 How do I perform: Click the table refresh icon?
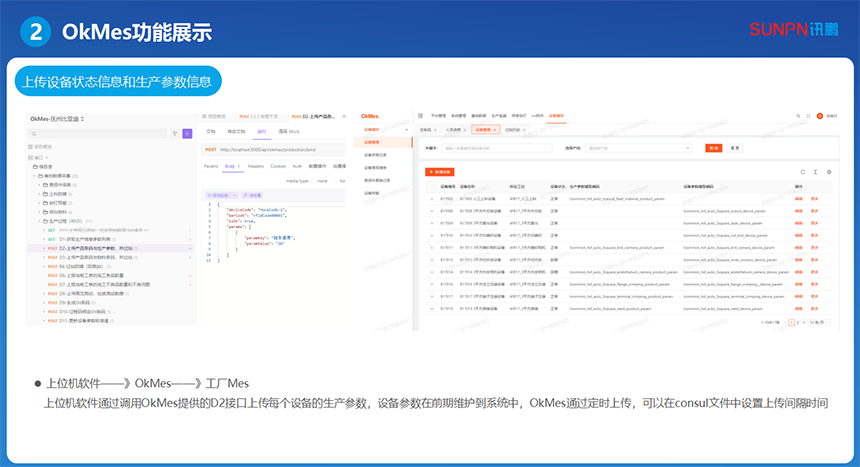coord(803,172)
